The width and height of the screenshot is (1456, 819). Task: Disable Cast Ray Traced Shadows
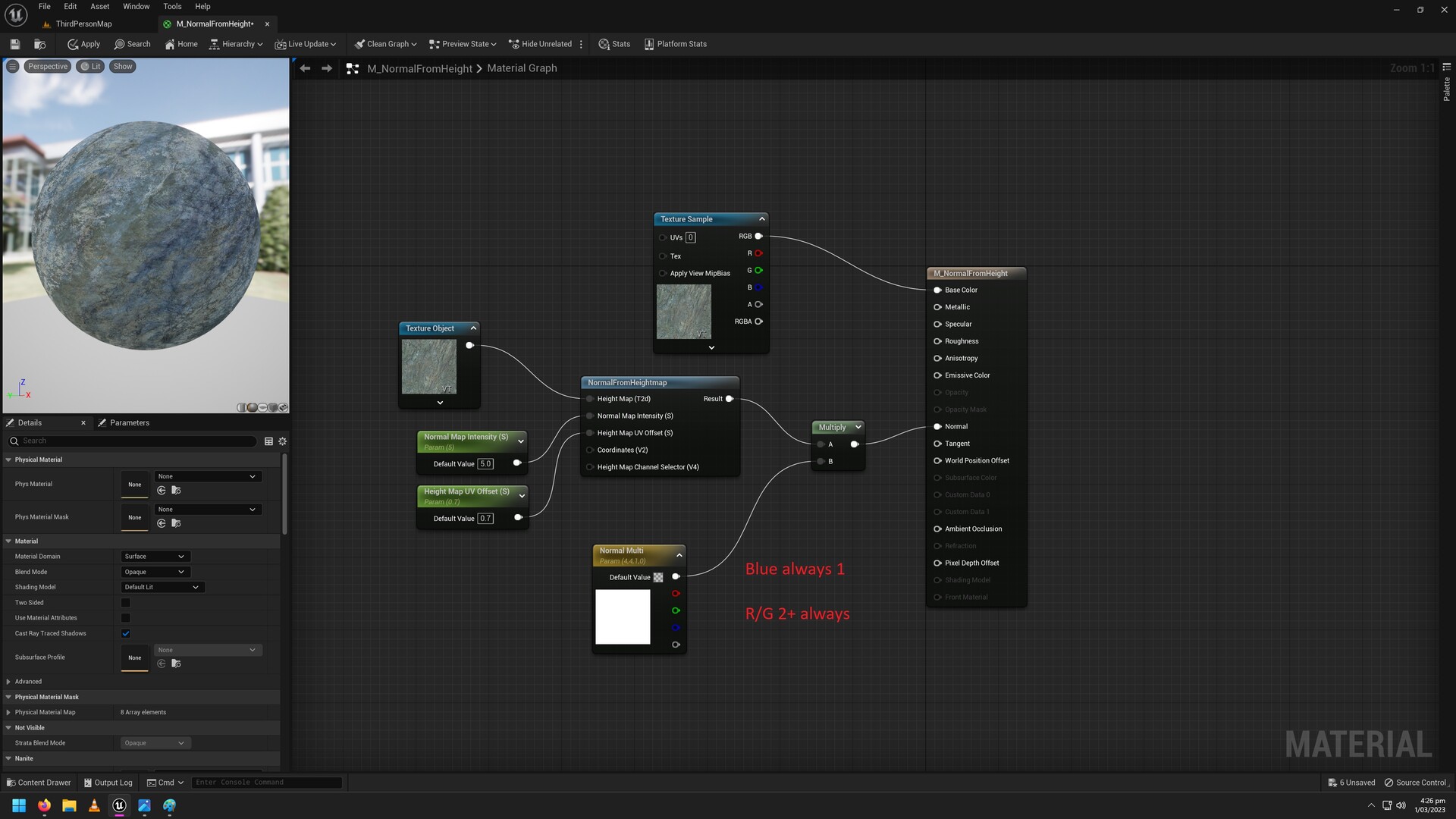(125, 633)
